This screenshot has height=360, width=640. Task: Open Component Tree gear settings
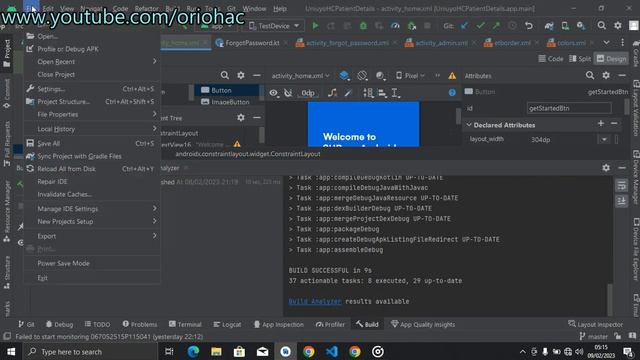coord(241,118)
